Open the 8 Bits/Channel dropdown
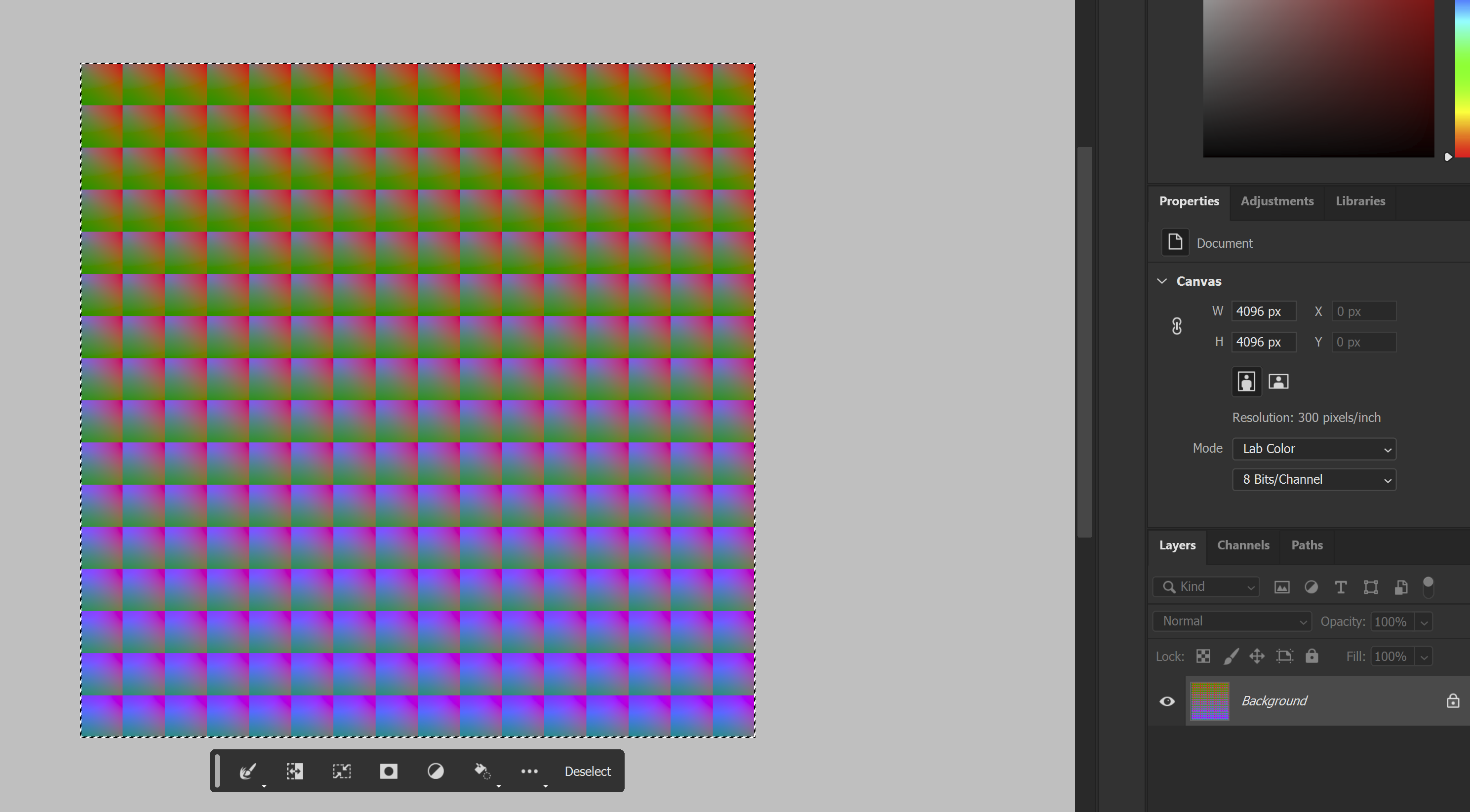The width and height of the screenshot is (1470, 812). (x=1313, y=479)
